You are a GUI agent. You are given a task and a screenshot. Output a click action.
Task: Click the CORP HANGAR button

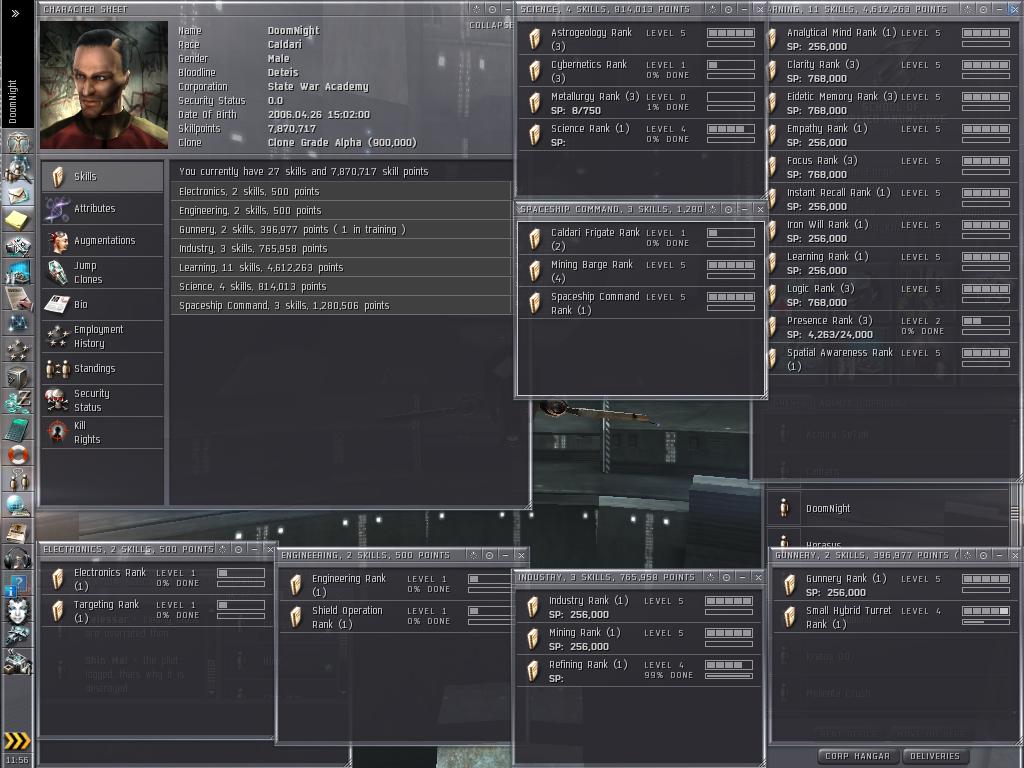click(x=857, y=756)
